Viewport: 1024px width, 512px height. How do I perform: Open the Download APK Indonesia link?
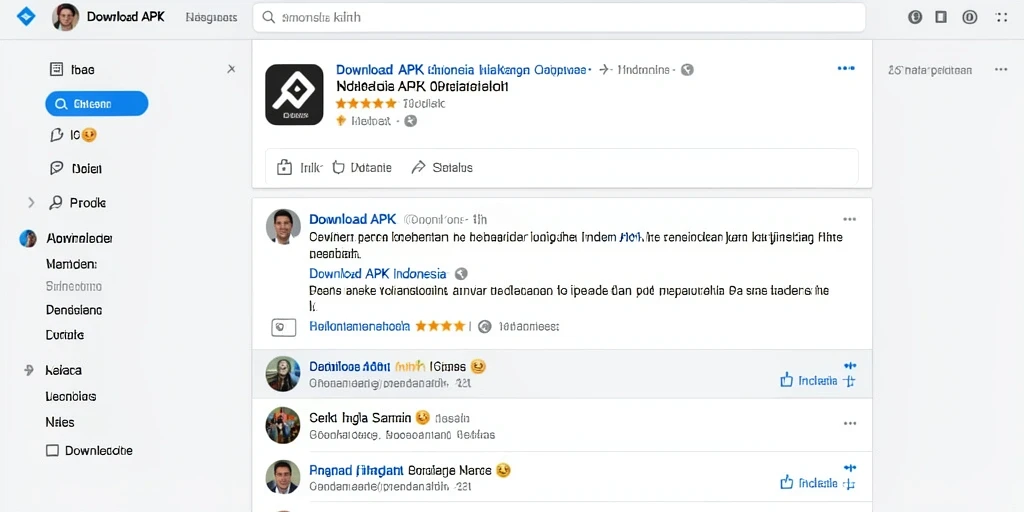coord(378,274)
